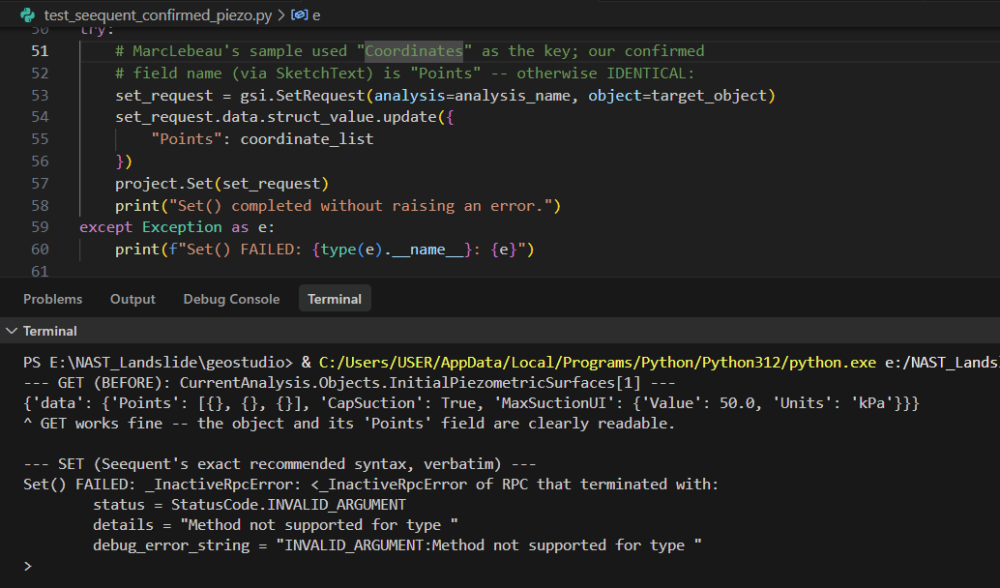The image size is (1000, 588).
Task: Switch to the Output tab
Action: pos(133,299)
